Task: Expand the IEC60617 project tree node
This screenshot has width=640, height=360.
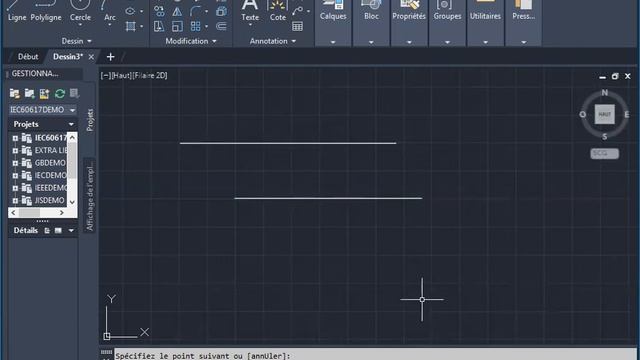Action: (x=15, y=138)
